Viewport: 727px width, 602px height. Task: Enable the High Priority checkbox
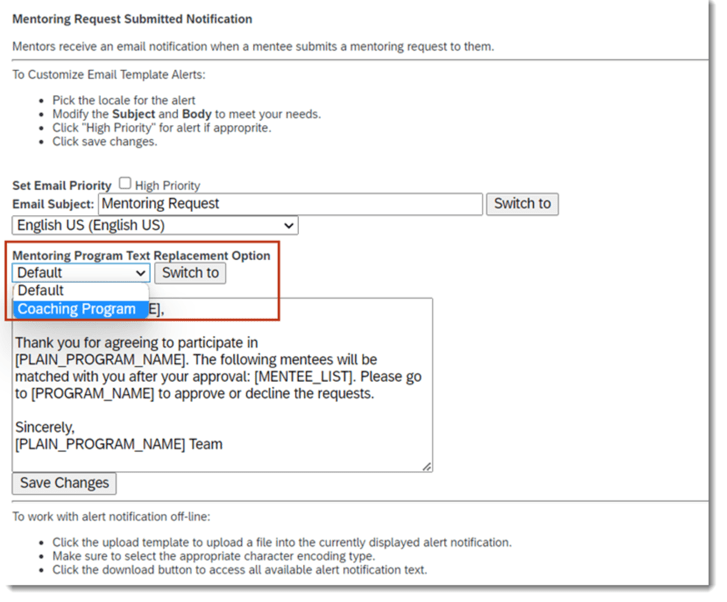click(125, 184)
